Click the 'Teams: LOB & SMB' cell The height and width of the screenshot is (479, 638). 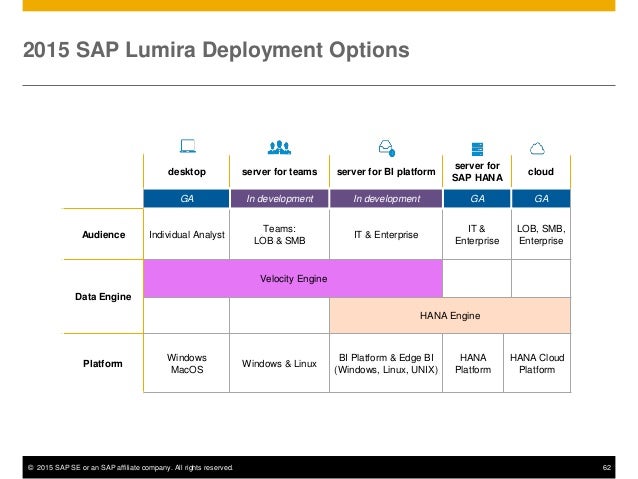(280, 235)
